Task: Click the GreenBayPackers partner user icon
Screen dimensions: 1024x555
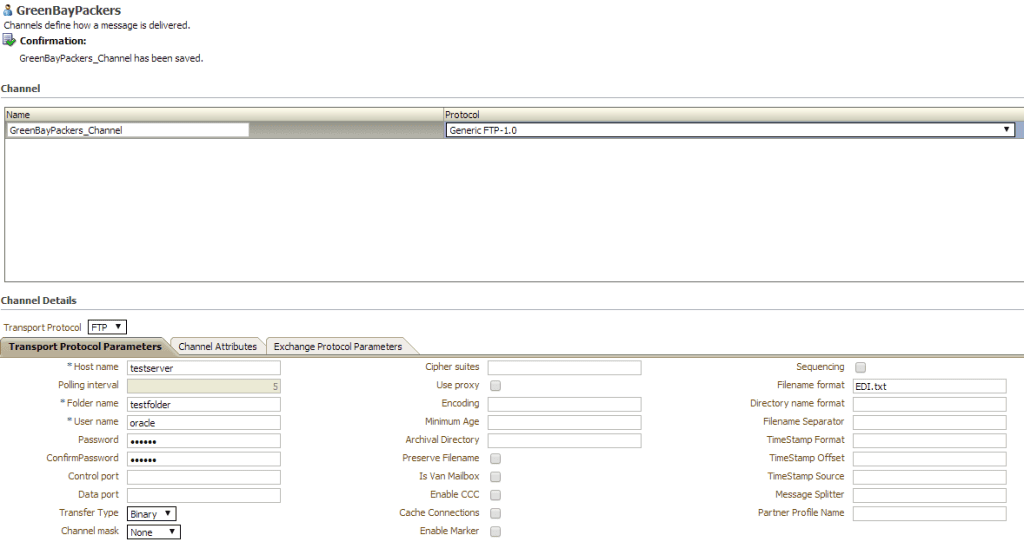Action: [x=8, y=10]
